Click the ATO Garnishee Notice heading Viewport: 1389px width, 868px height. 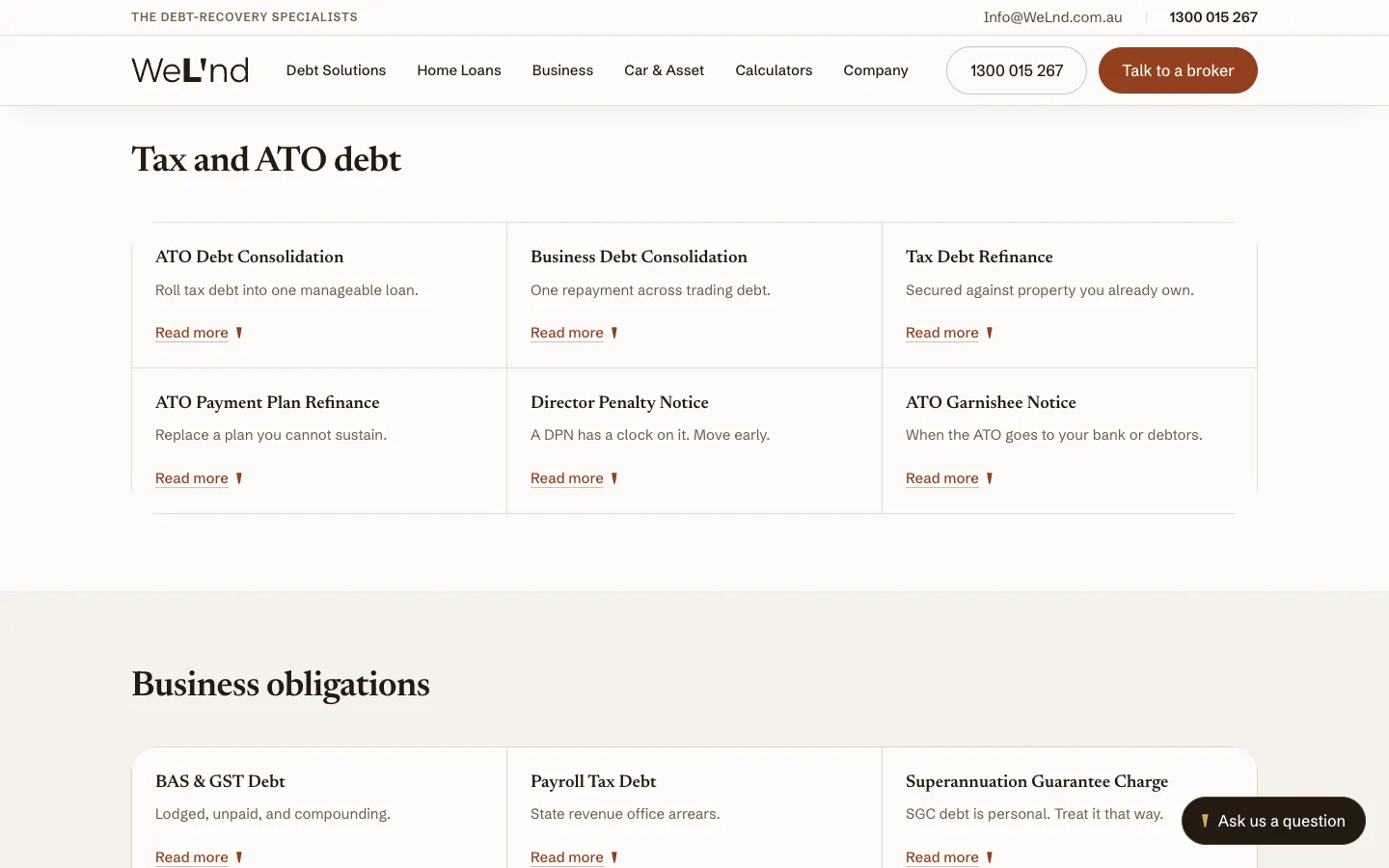coord(991,402)
